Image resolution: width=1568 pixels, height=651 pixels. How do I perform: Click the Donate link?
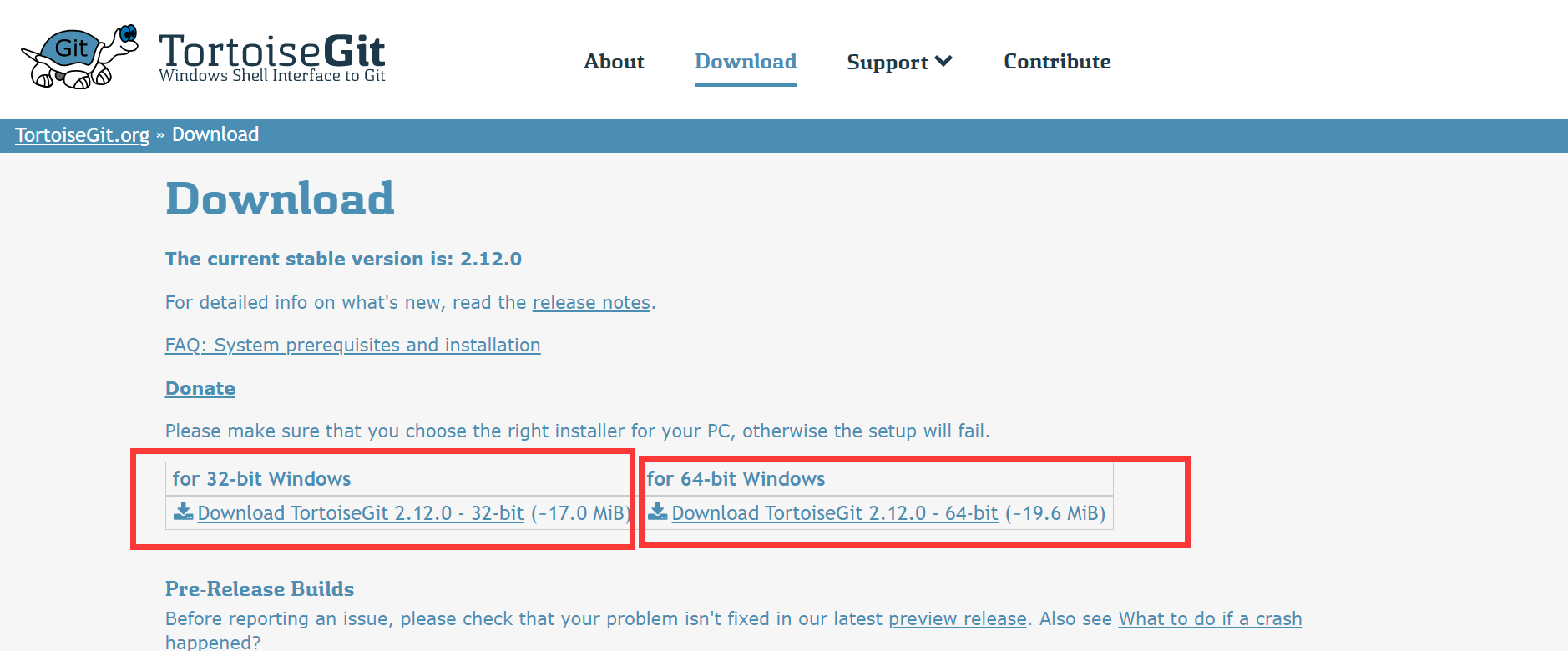200,388
